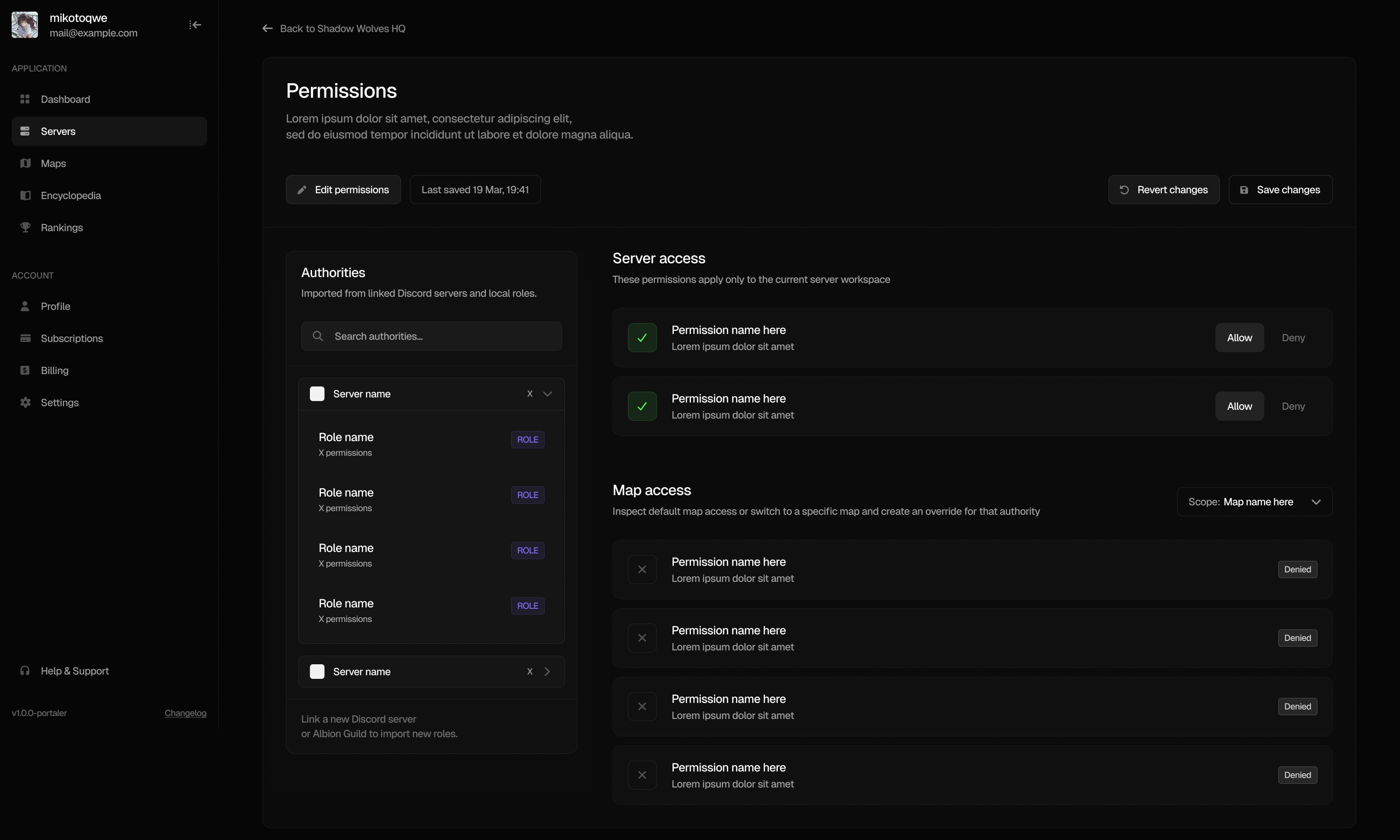
Task: Click the Help & Support headset icon
Action: [x=25, y=671]
